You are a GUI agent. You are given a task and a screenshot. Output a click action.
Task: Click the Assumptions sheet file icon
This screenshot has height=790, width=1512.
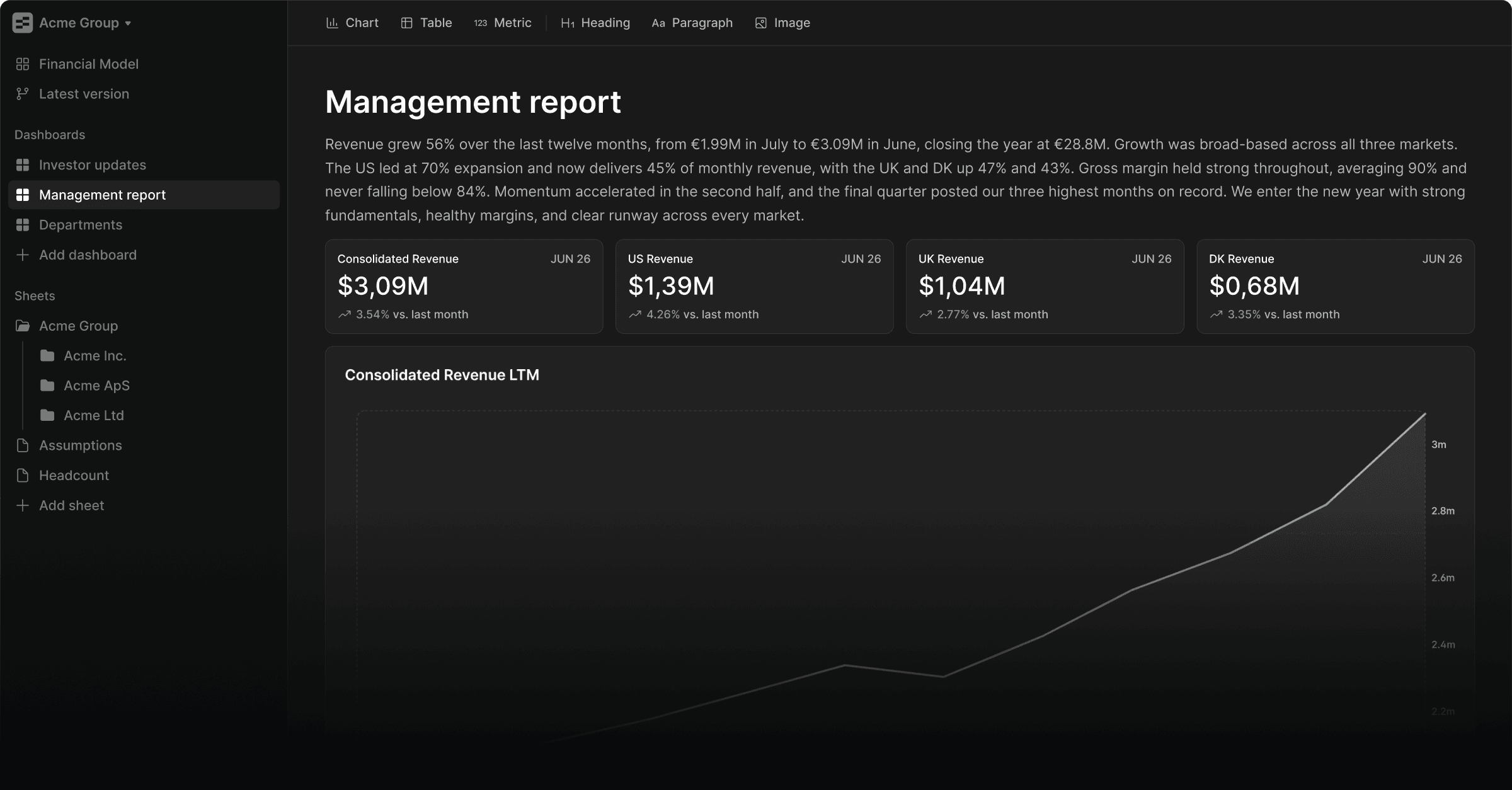tap(23, 445)
